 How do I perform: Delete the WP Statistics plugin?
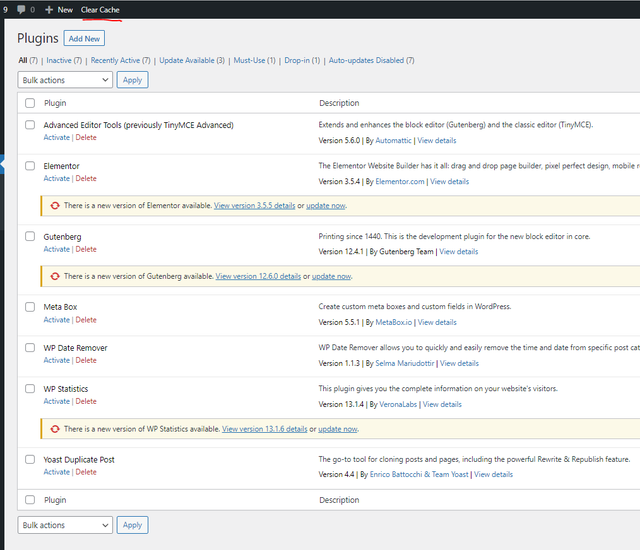[86, 401]
